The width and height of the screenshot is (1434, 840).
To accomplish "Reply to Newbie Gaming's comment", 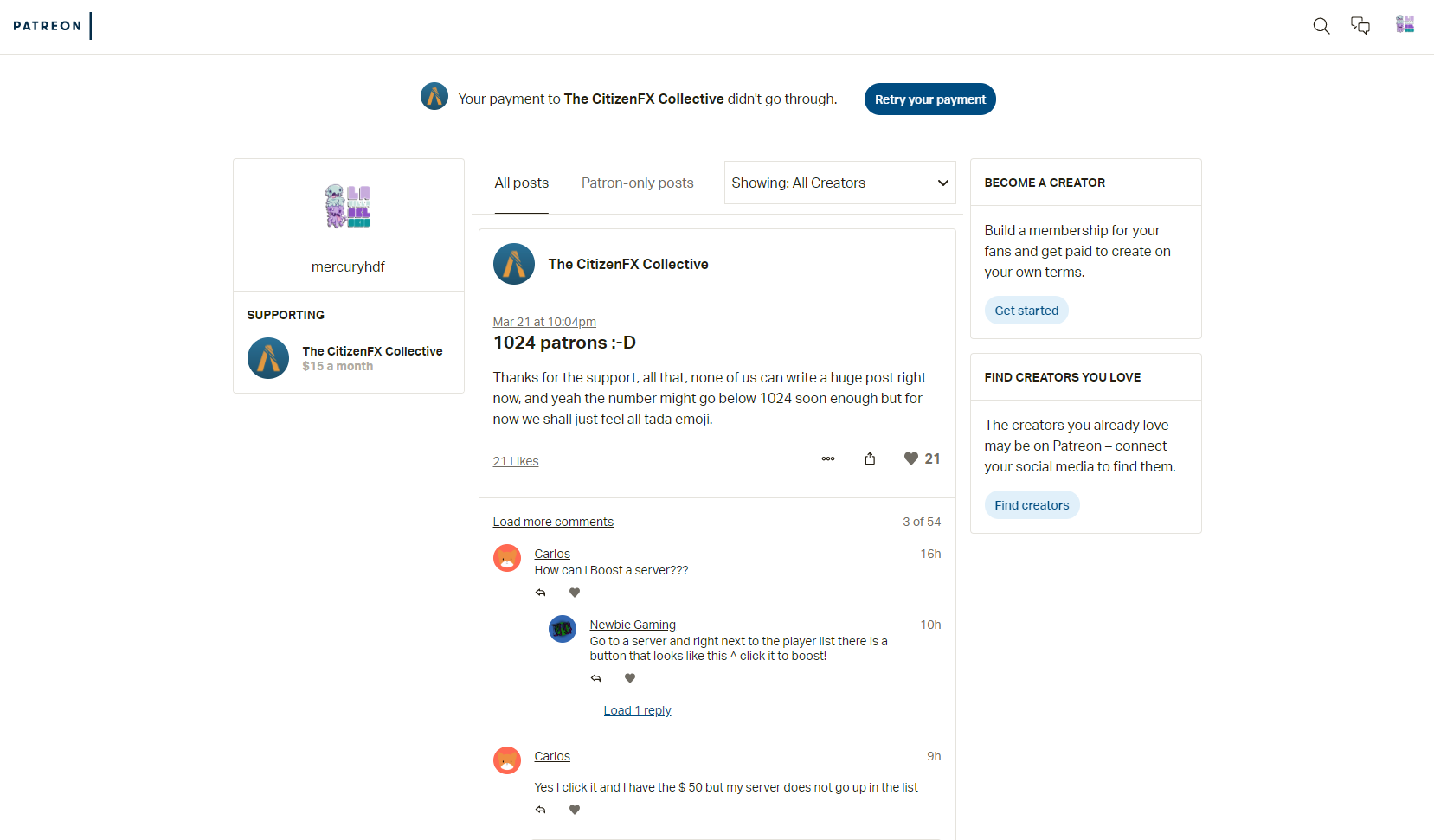I will 596,678.
